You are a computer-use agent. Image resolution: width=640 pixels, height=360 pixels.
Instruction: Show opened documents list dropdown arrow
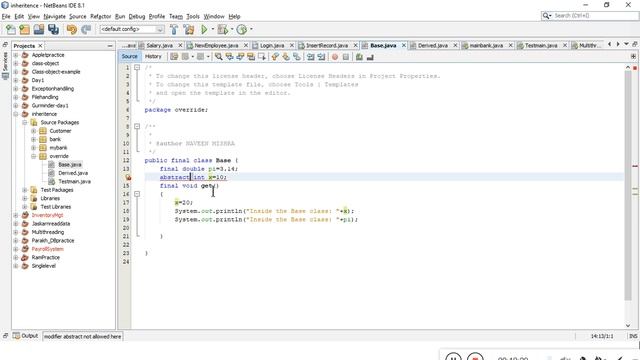click(626, 44)
